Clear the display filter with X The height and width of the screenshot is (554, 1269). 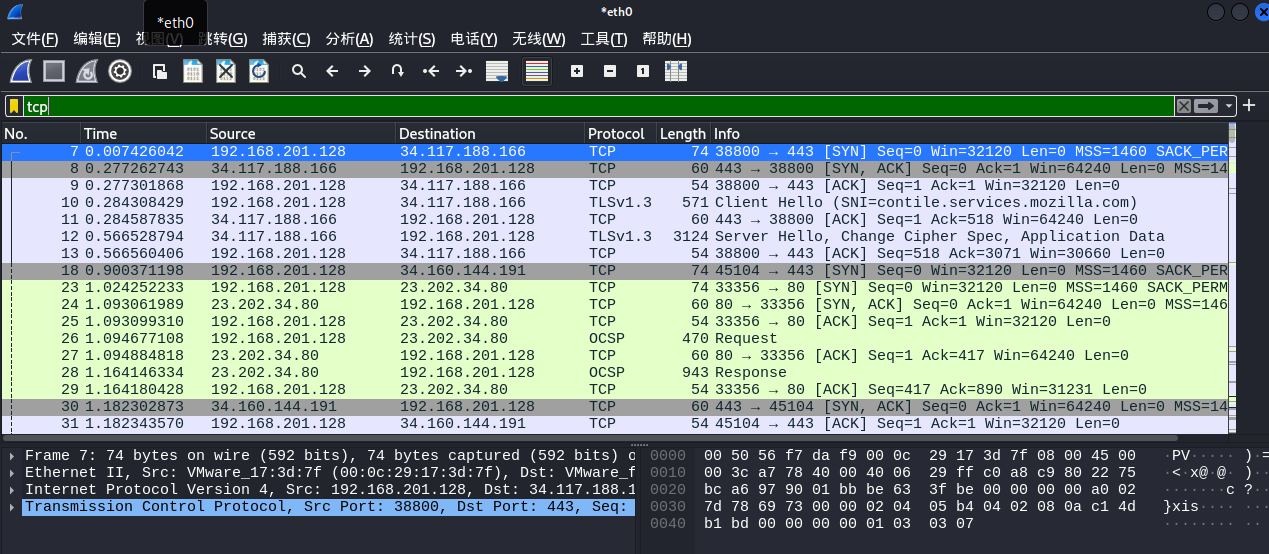[x=1184, y=106]
